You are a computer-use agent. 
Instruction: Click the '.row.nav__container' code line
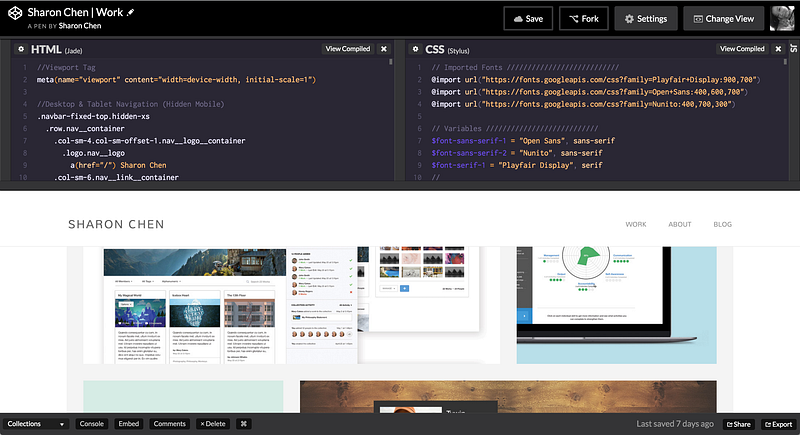tap(85, 129)
